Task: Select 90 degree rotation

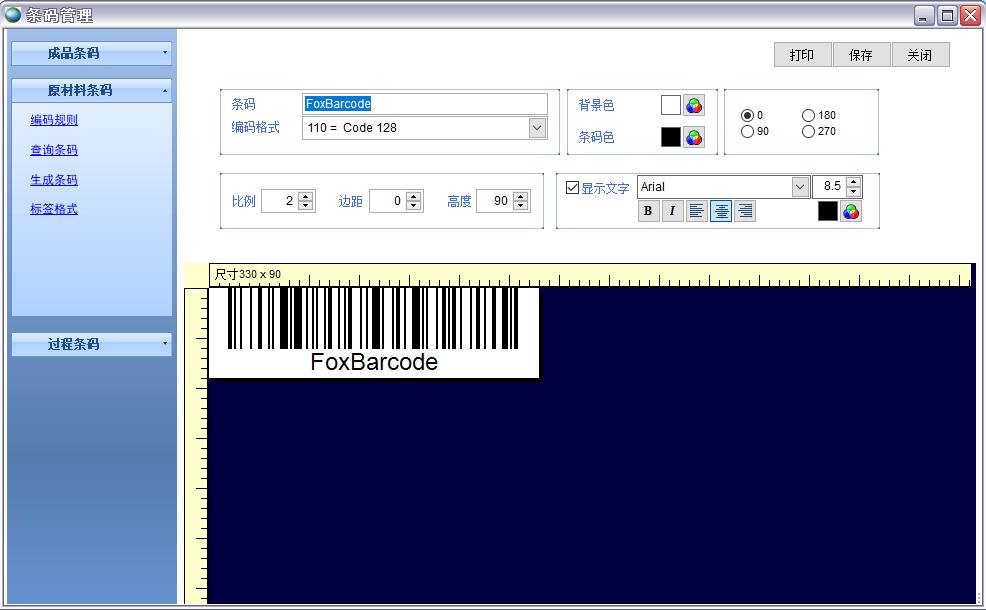Action: (x=747, y=132)
